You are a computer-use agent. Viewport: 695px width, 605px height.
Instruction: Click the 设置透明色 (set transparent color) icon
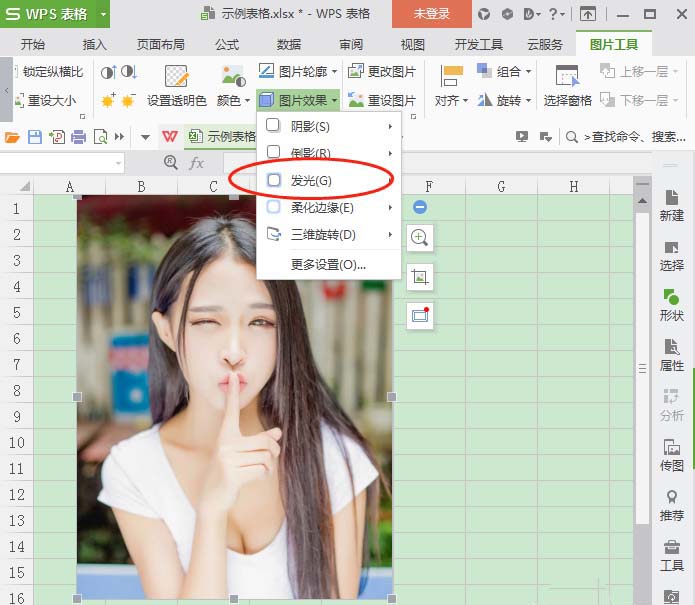pos(177,80)
